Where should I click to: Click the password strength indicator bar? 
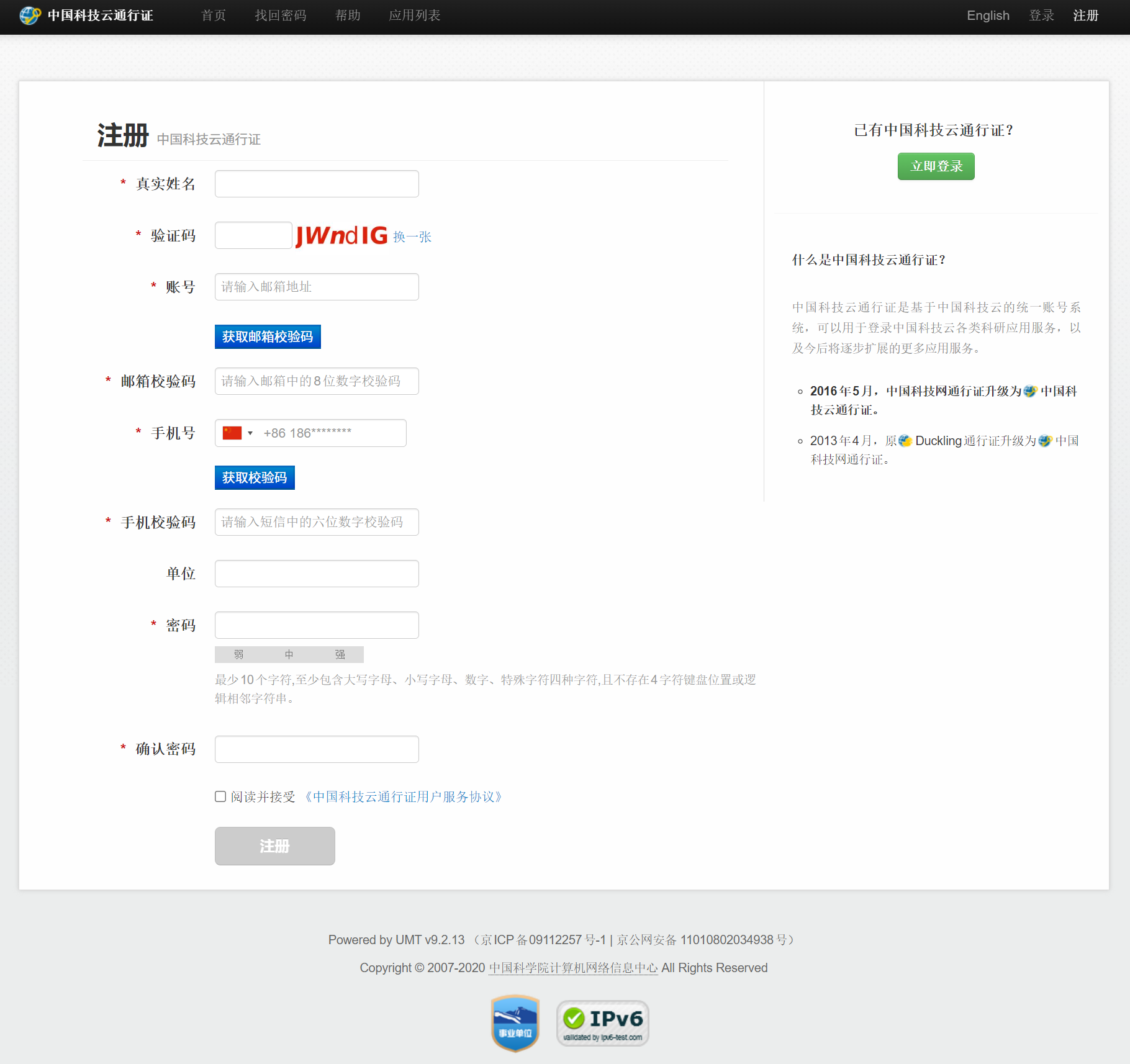pos(289,654)
